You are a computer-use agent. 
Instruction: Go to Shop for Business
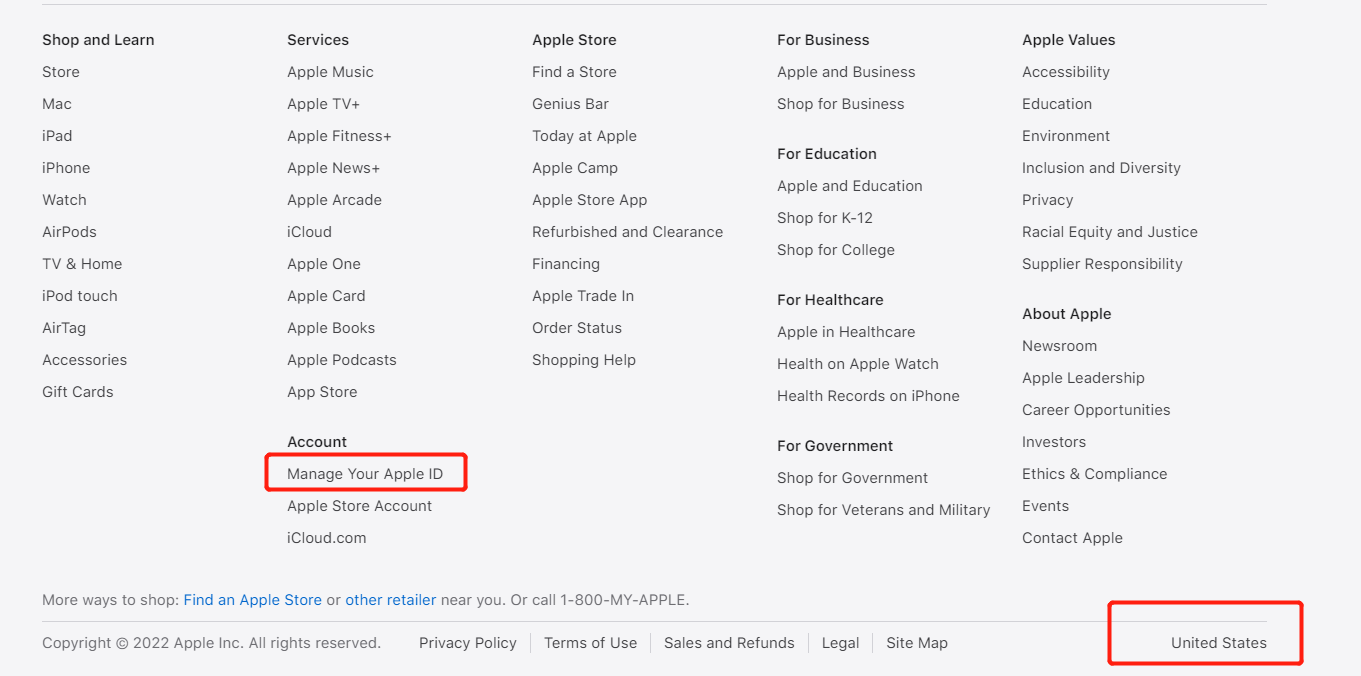840,104
